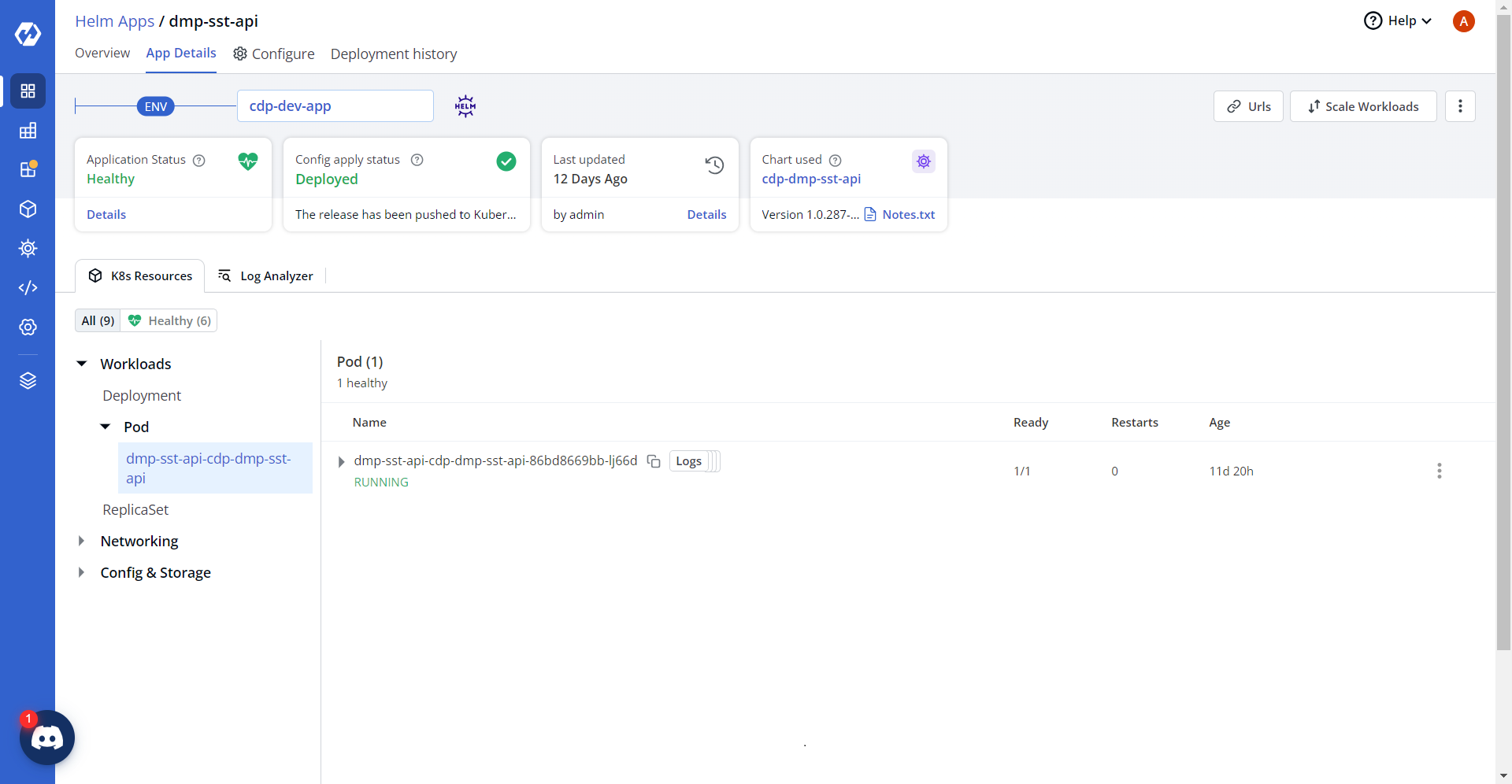1512x784 pixels.
Task: Click the cdp-dev-app environment field
Action: (x=335, y=106)
